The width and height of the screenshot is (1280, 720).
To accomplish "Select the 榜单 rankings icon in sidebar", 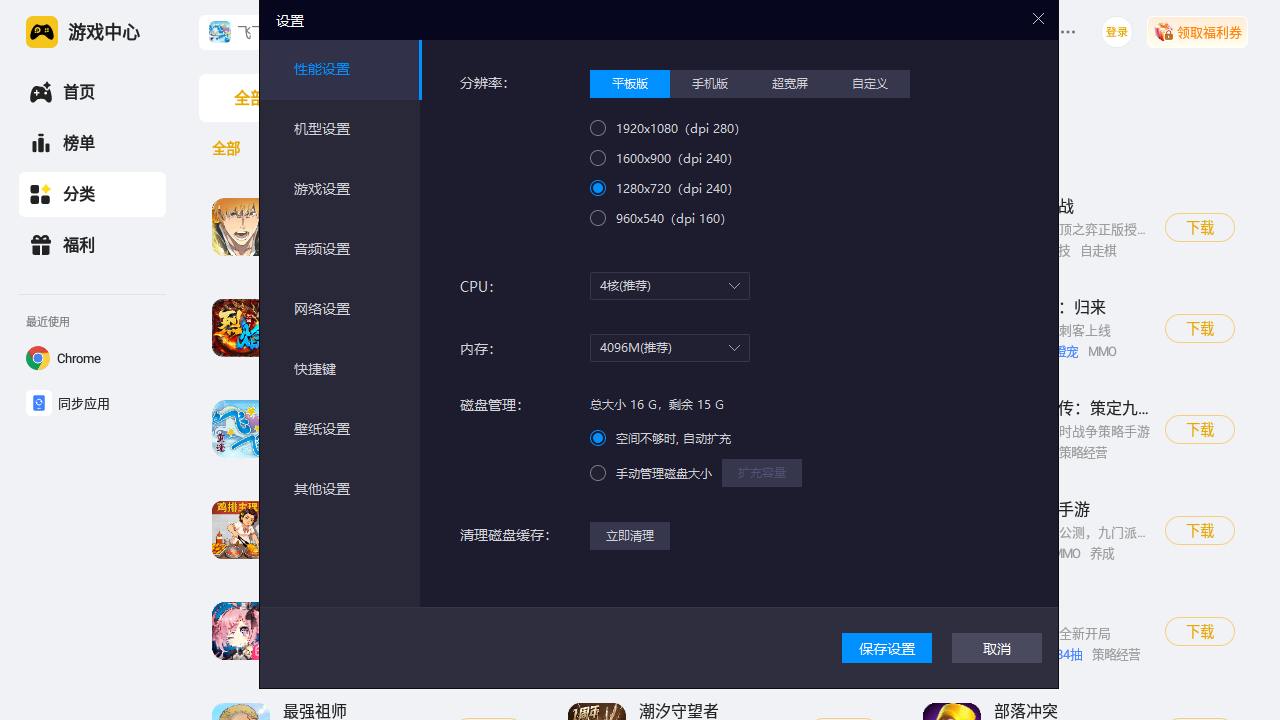I will (40, 143).
